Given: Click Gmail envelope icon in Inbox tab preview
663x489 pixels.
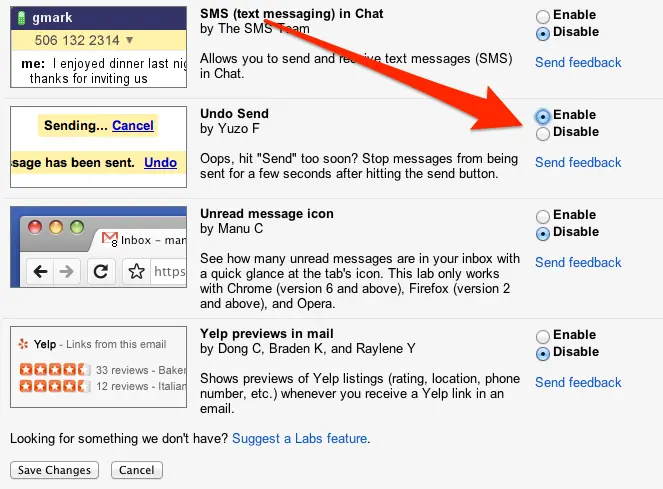Looking at the screenshot, I should [110, 239].
